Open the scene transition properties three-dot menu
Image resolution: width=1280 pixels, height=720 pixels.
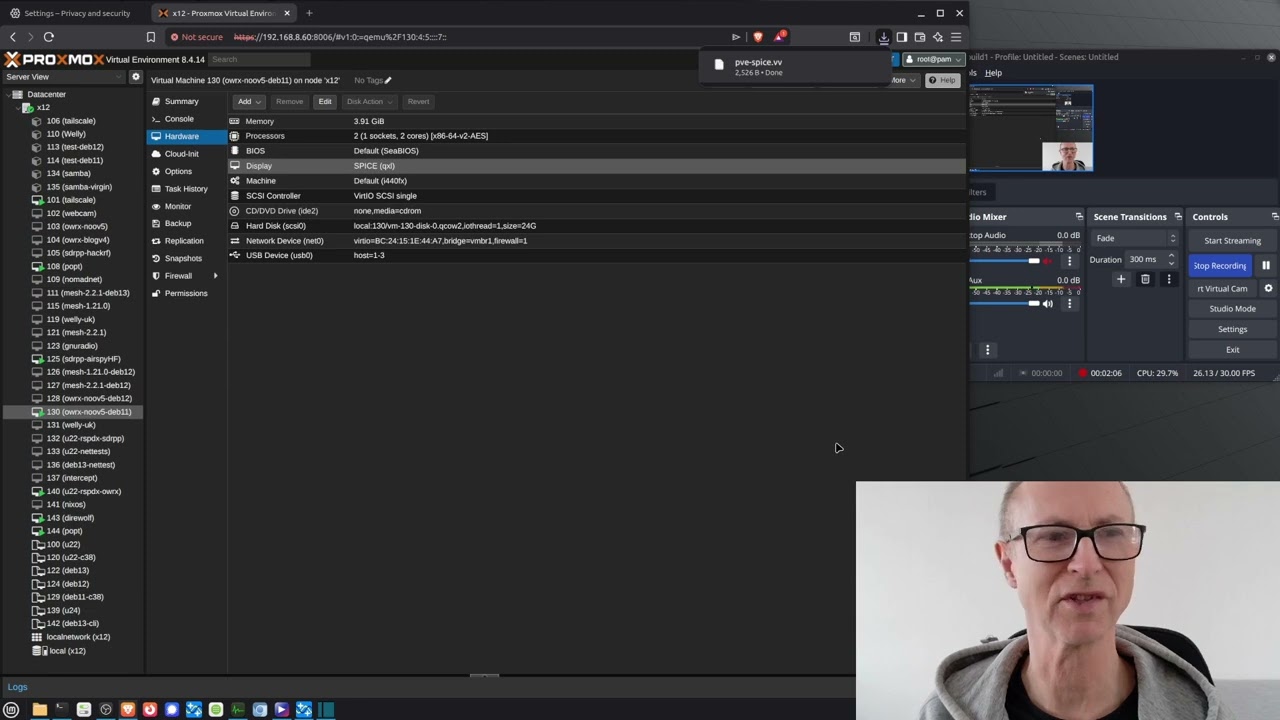(x=1168, y=280)
